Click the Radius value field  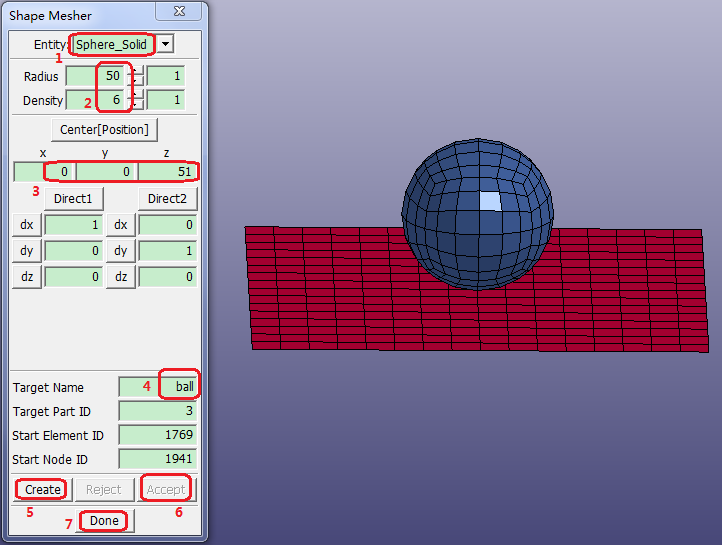(x=95, y=76)
